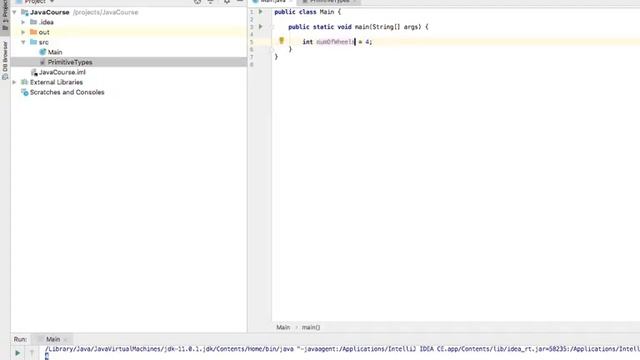
Task: Click the .idea folder icon
Action: 33,22
